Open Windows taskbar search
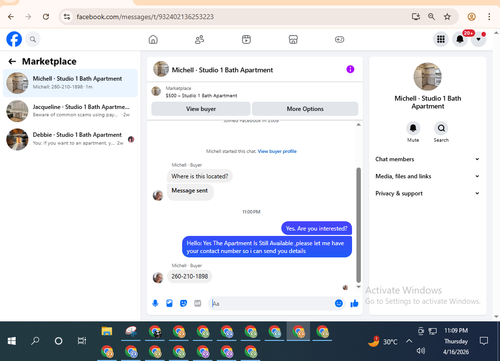Image resolution: width=500 pixels, height=361 pixels. click(x=35, y=341)
